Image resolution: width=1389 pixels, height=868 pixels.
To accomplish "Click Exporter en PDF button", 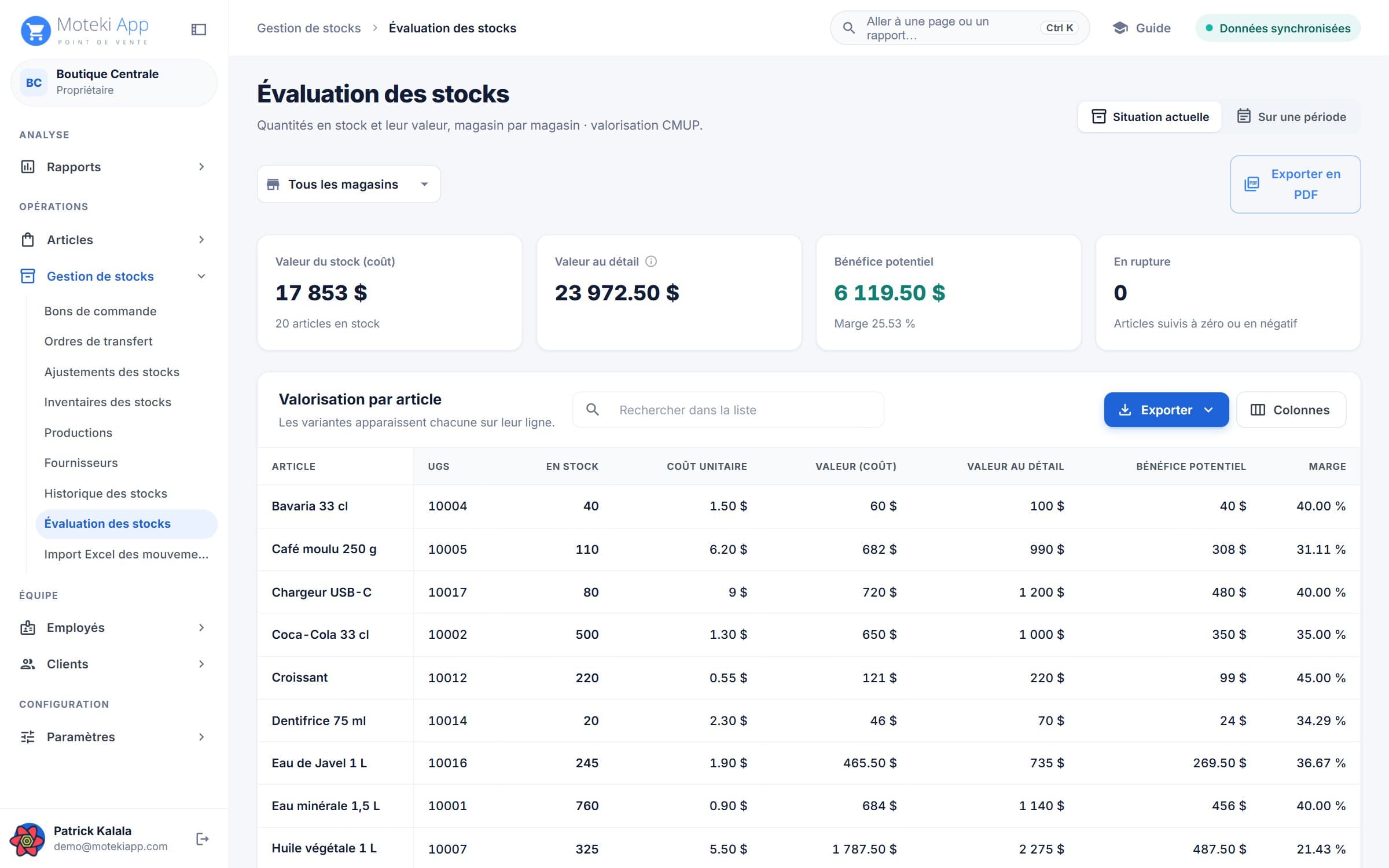I will 1295,184.
